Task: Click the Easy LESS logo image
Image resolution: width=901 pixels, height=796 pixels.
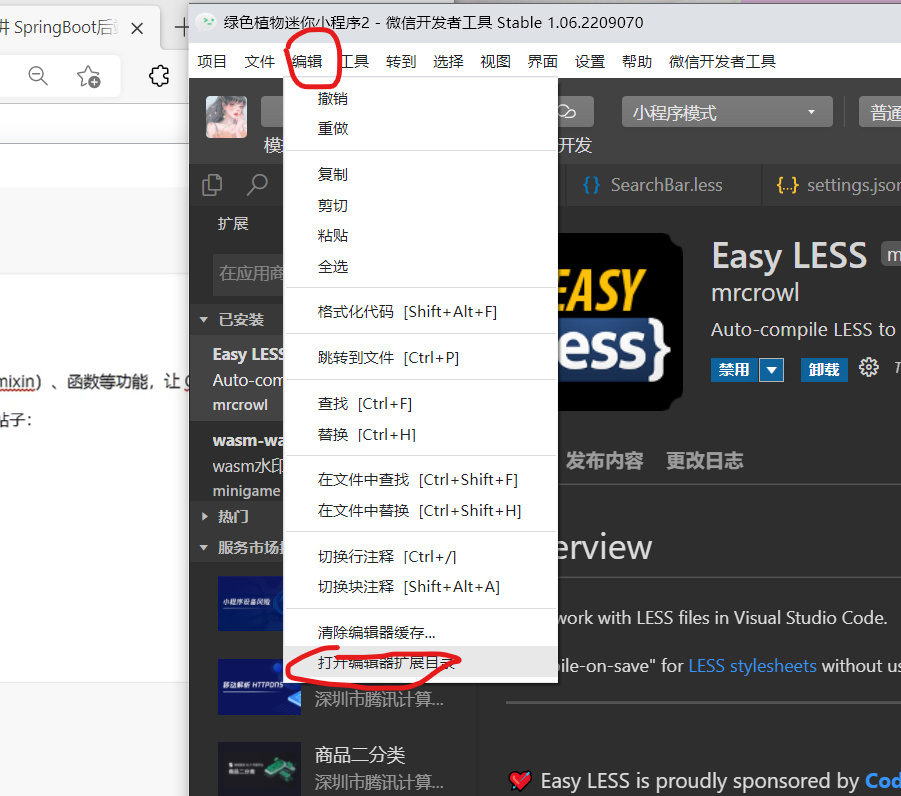Action: click(621, 322)
